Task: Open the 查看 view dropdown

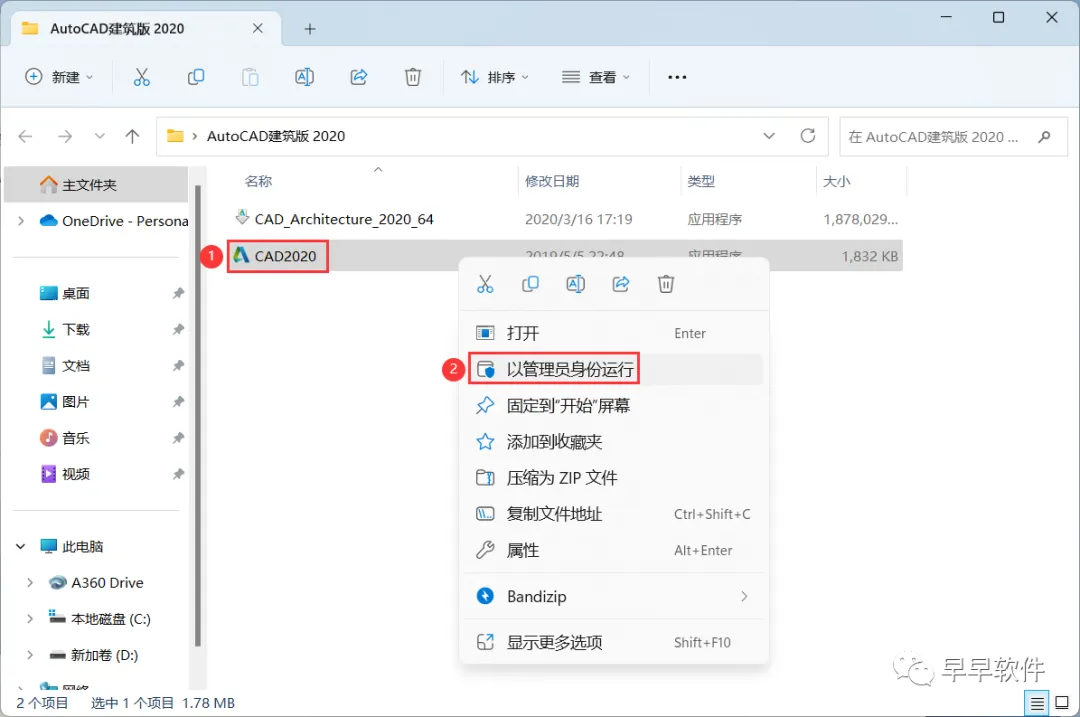Action: [x=596, y=77]
